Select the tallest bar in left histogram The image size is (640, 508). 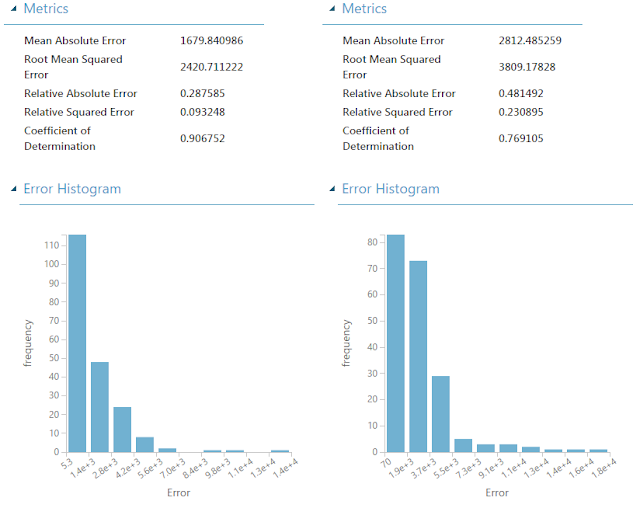pos(77,343)
